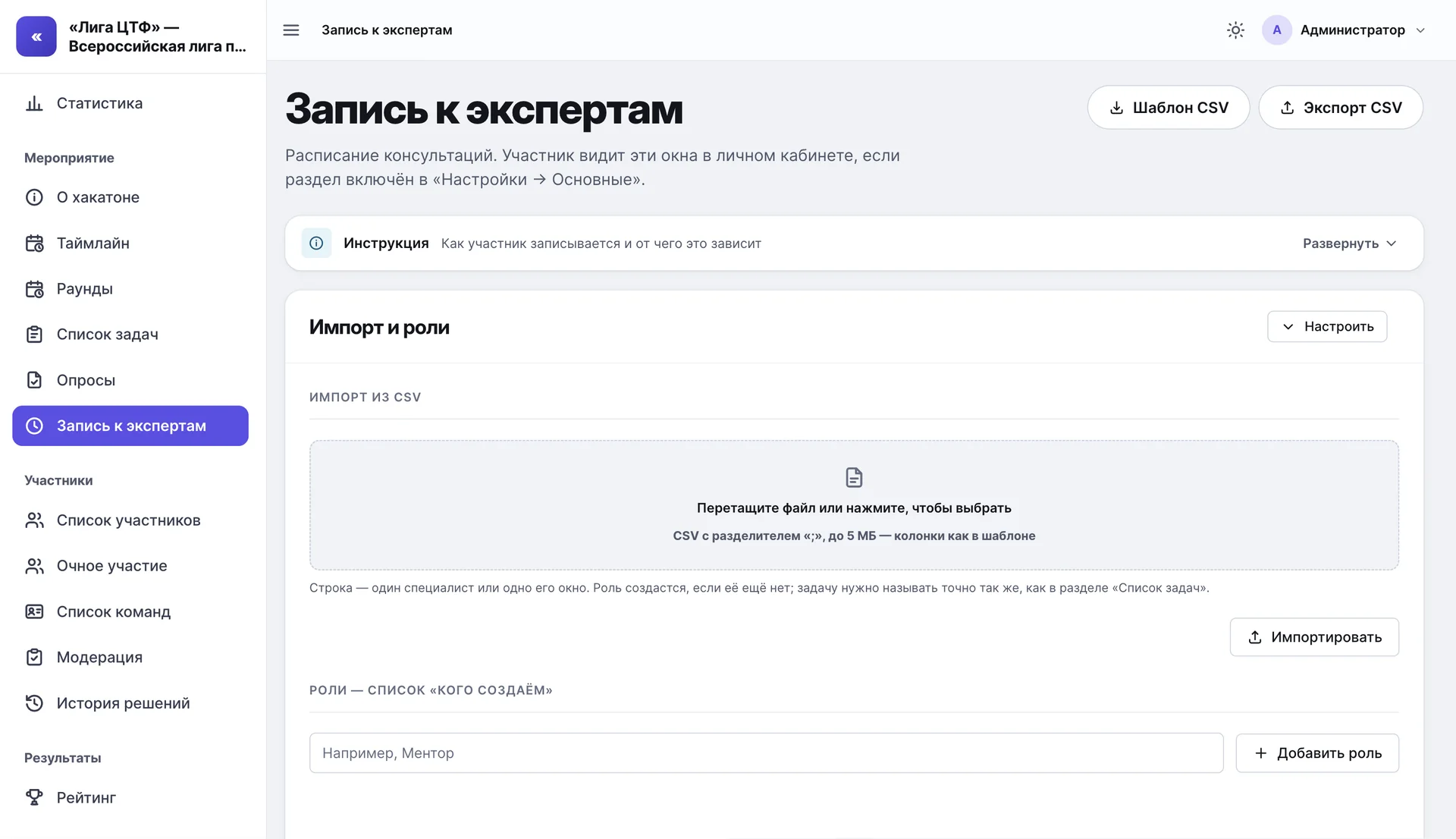This screenshot has height=839, width=1456.
Task: Click the Инструкция heading
Action: click(386, 244)
